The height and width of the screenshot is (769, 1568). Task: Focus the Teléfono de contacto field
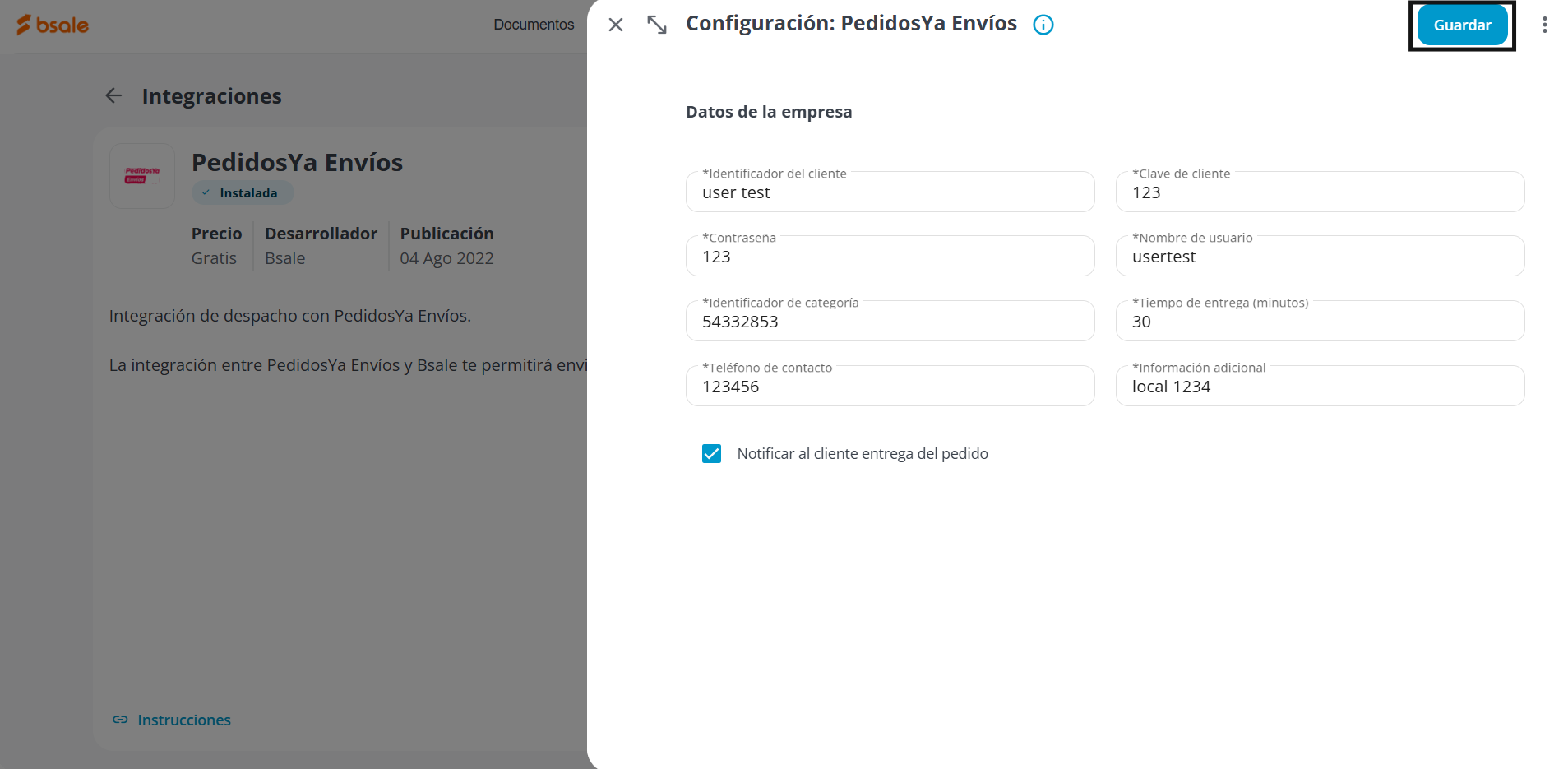(890, 386)
